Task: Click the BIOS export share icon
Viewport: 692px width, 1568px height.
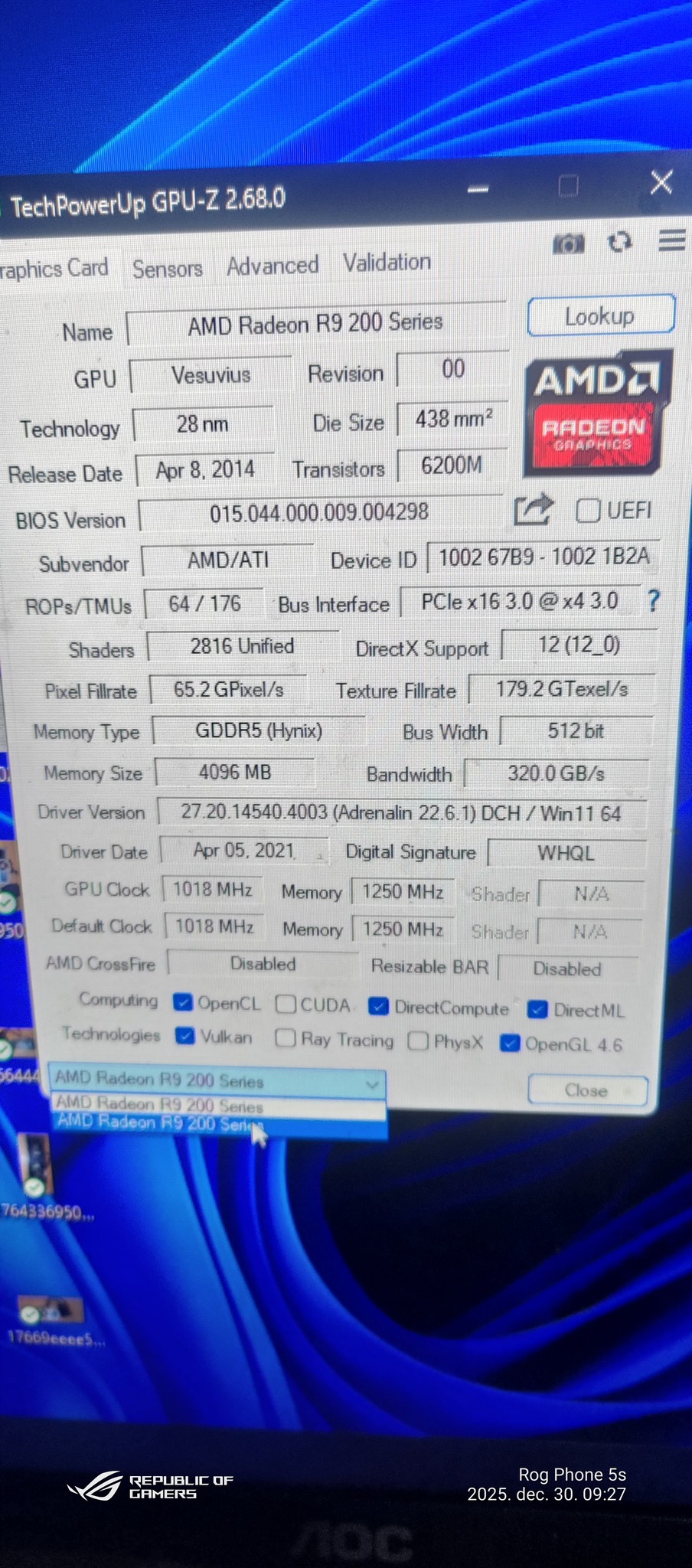Action: [534, 509]
